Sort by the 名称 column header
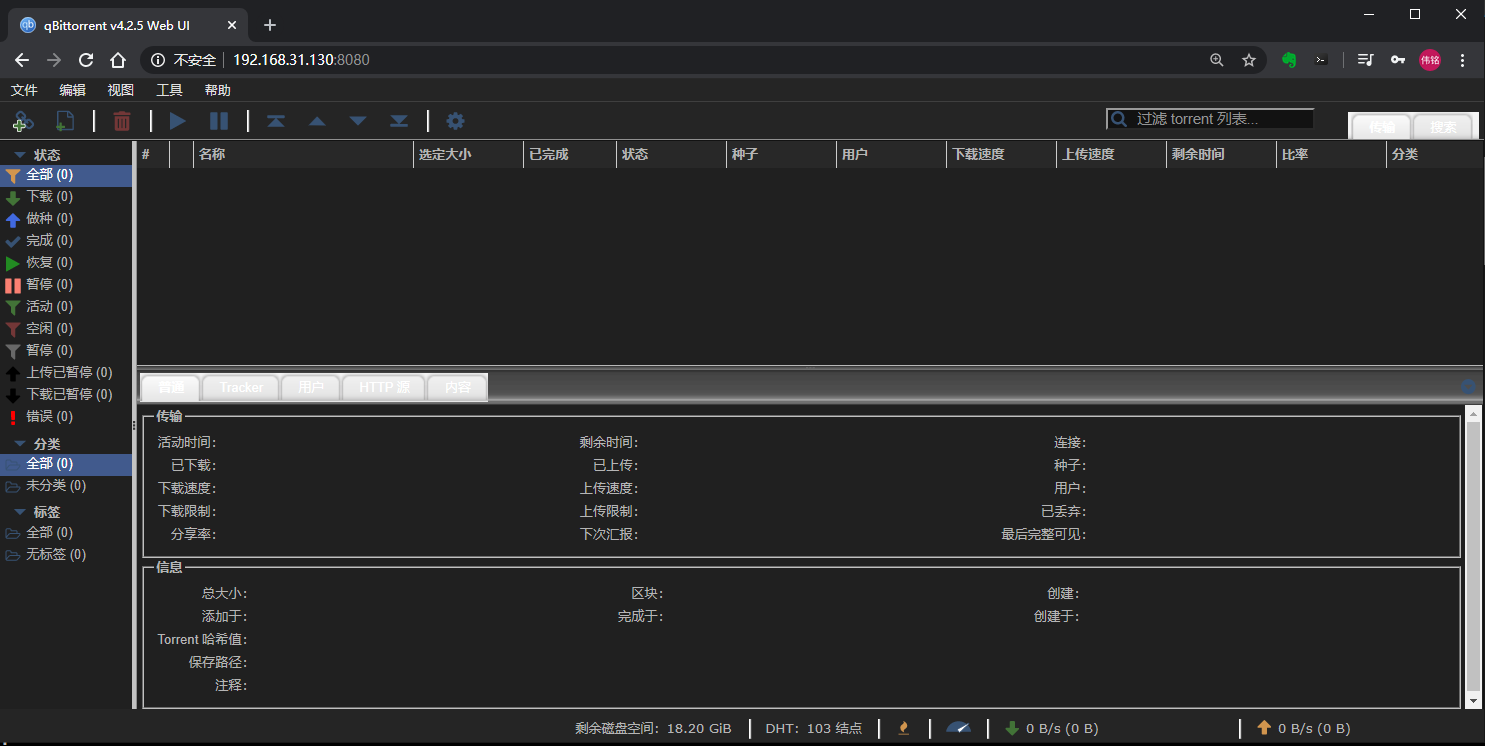The image size is (1485, 746). (x=303, y=155)
